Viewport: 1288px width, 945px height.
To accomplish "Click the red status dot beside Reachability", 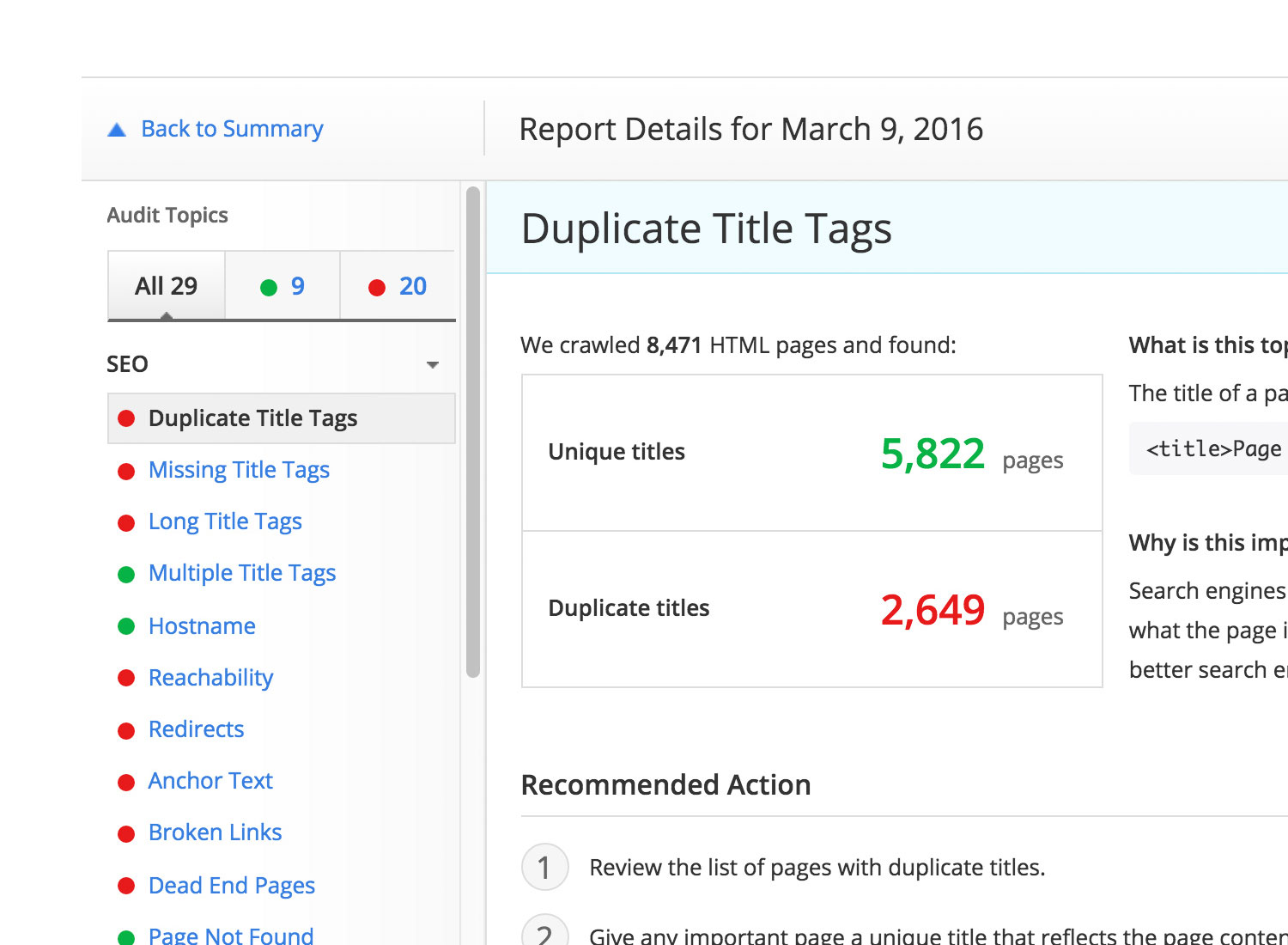I will tap(126, 678).
